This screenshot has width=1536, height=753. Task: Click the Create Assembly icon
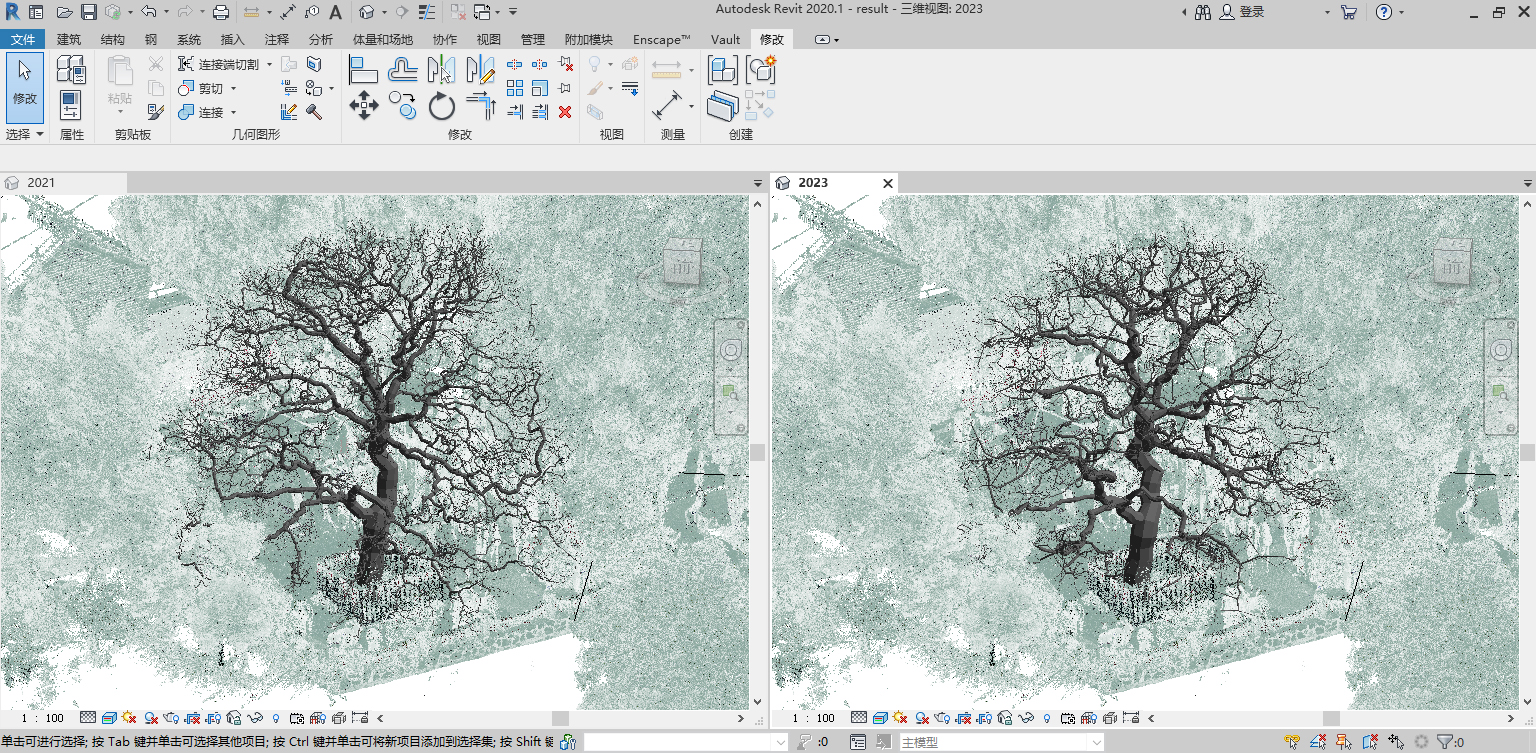point(723,70)
